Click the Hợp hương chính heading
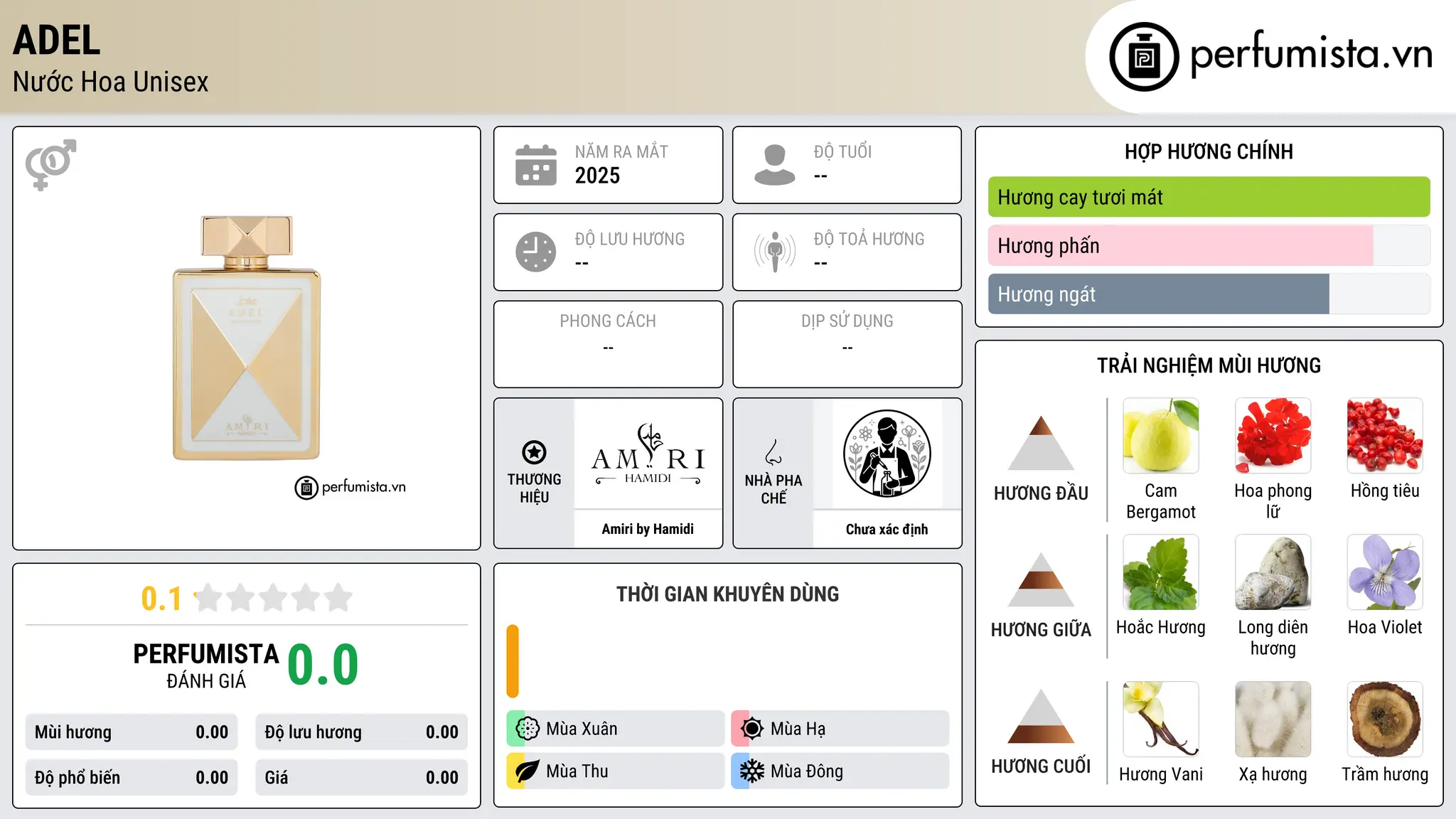 (x=1209, y=151)
